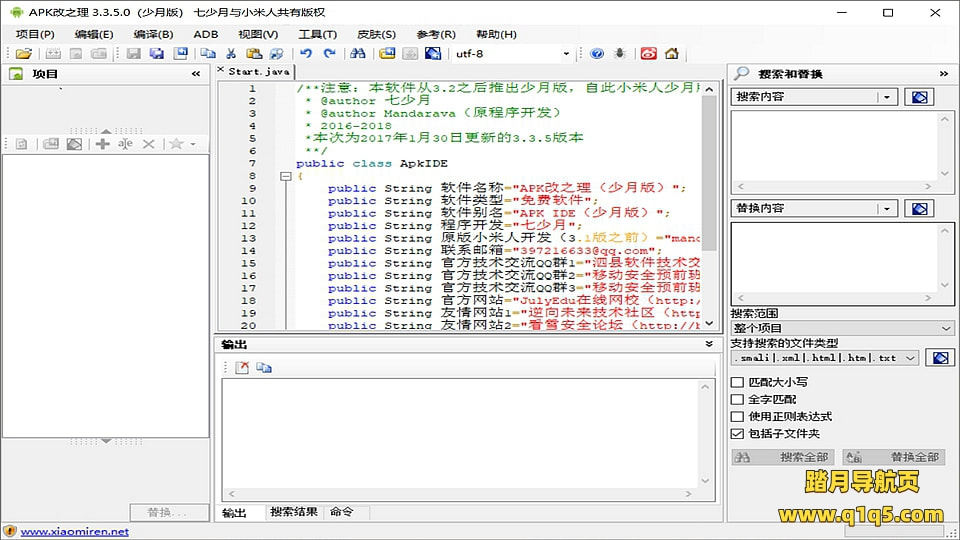960x540 pixels.
Task: Click the redo arrow icon
Action: pyautogui.click(x=328, y=54)
